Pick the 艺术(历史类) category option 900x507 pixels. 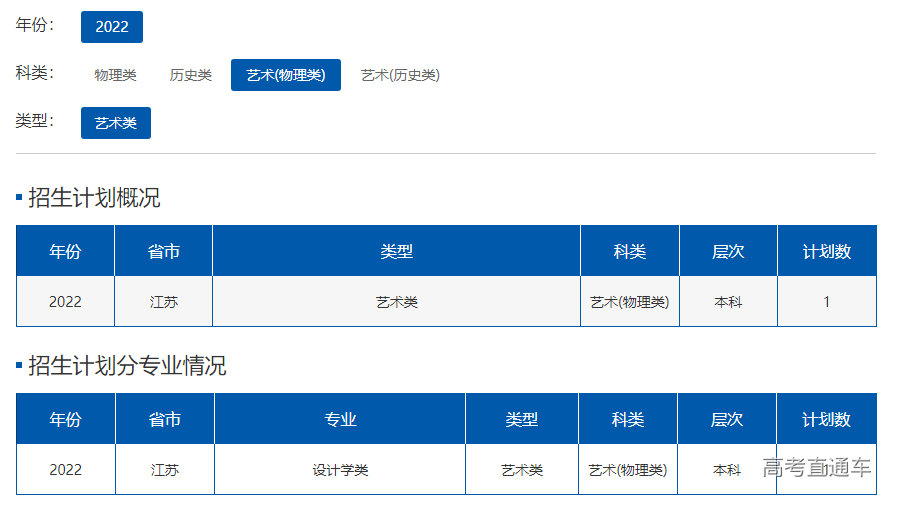pyautogui.click(x=400, y=75)
